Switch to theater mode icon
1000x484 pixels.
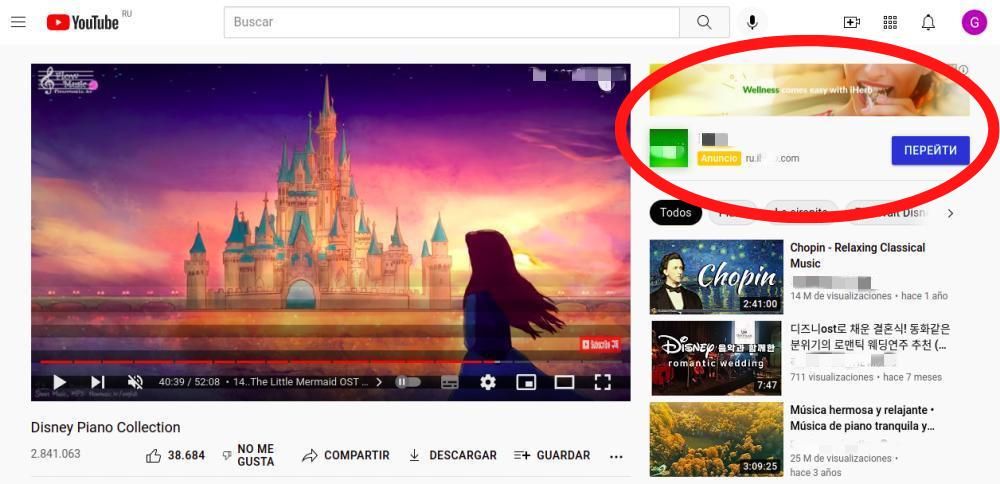[x=564, y=382]
